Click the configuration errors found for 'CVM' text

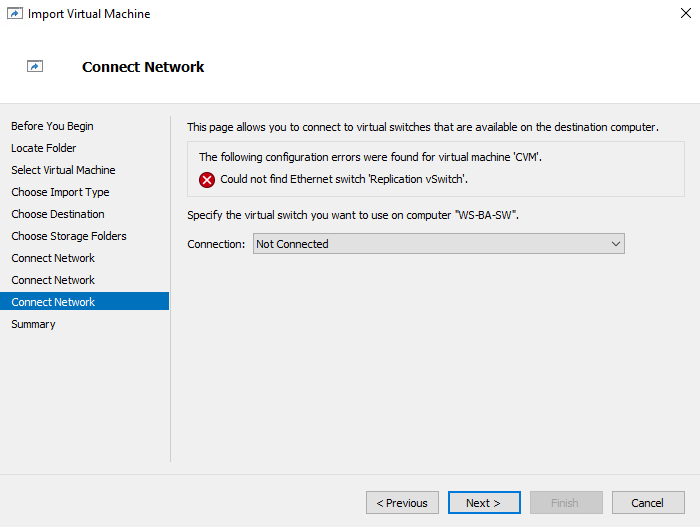(x=371, y=157)
